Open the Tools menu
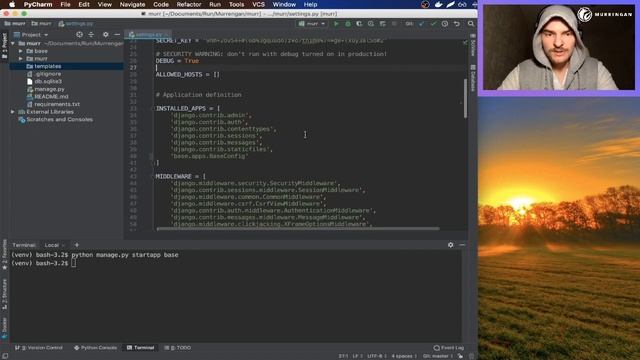Image resolution: width=640 pixels, height=360 pixels. click(x=236, y=4)
